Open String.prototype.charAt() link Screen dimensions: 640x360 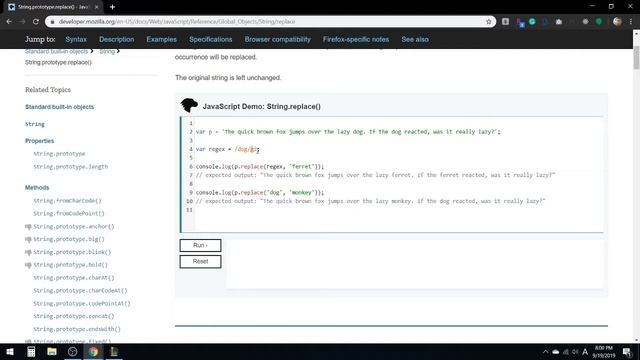[74, 278]
